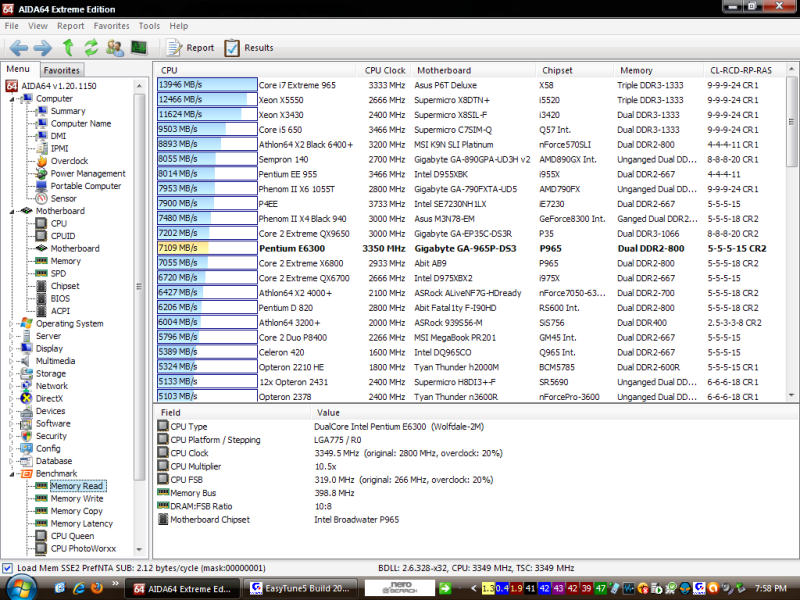
Task: Click the sidebar tree scroll down arrow
Action: pyautogui.click(x=139, y=549)
